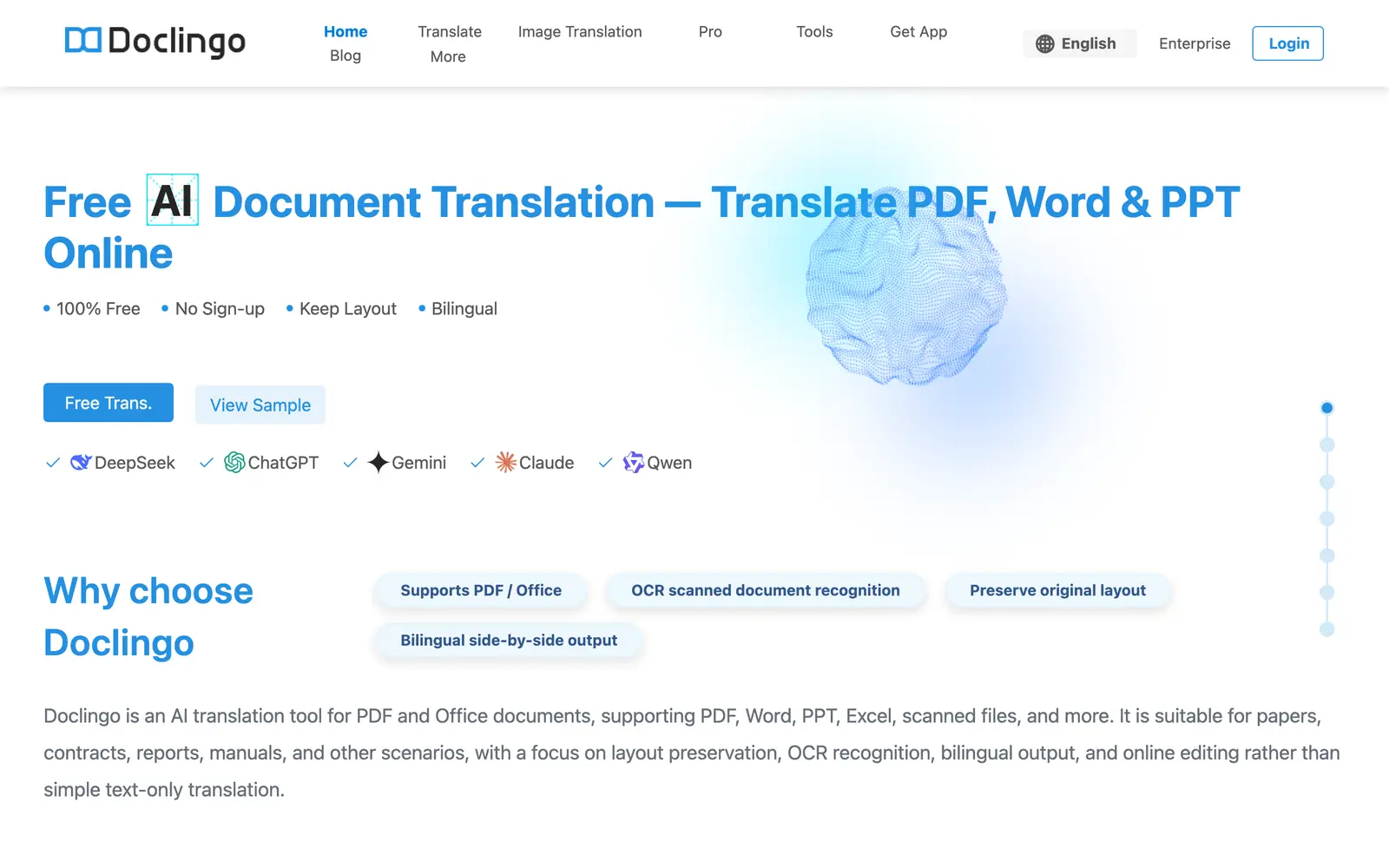Open Image Translation page

pyautogui.click(x=580, y=31)
